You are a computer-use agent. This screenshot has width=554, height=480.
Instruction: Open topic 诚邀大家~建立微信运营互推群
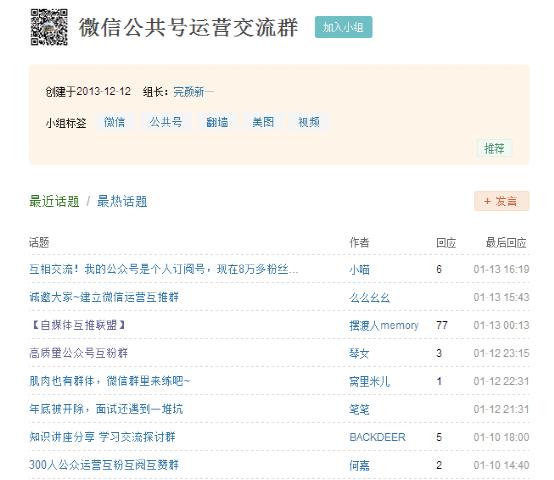[104, 297]
